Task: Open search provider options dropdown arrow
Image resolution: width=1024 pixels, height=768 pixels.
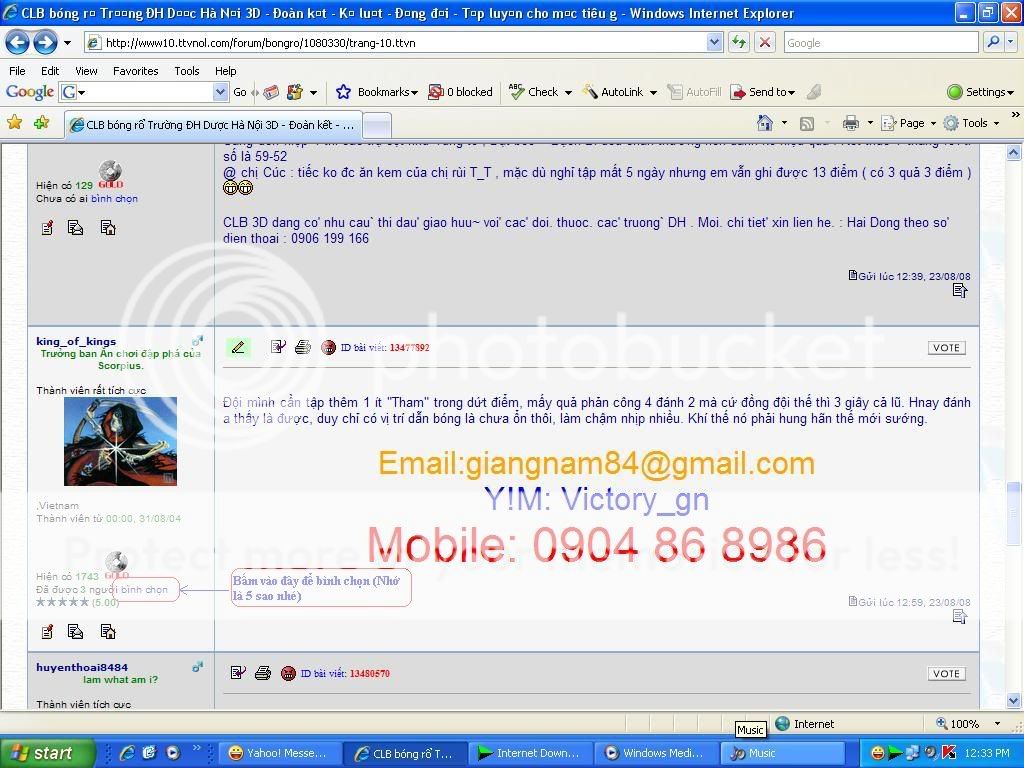Action: click(x=1010, y=42)
